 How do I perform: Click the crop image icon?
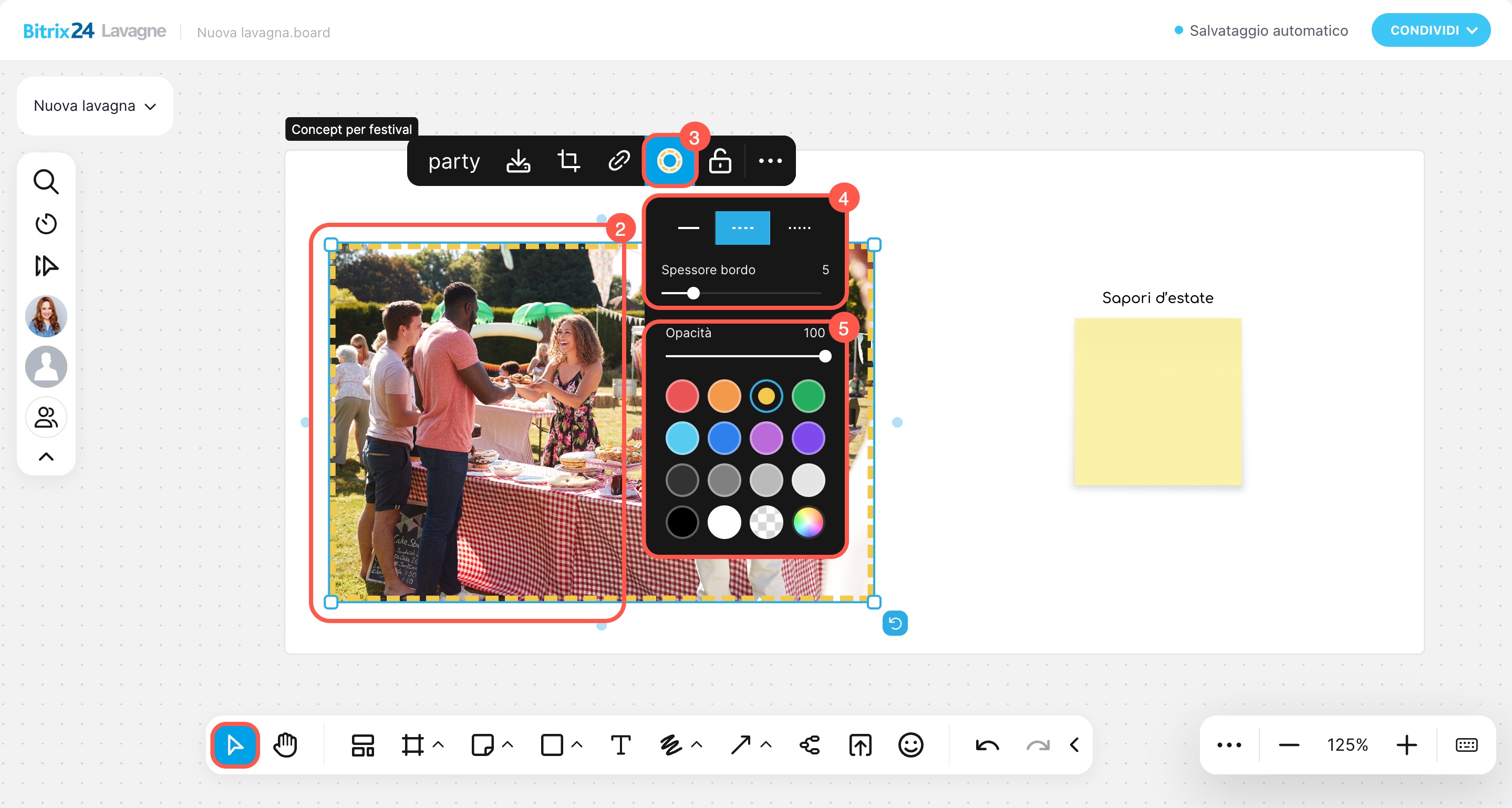click(x=568, y=160)
